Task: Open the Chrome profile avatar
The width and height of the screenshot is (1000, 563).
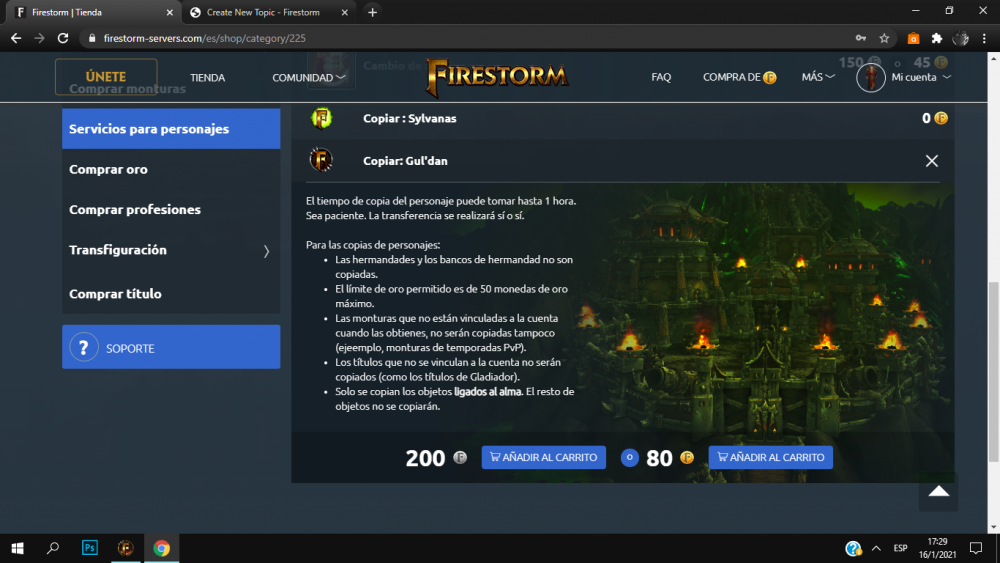Action: 960,38
